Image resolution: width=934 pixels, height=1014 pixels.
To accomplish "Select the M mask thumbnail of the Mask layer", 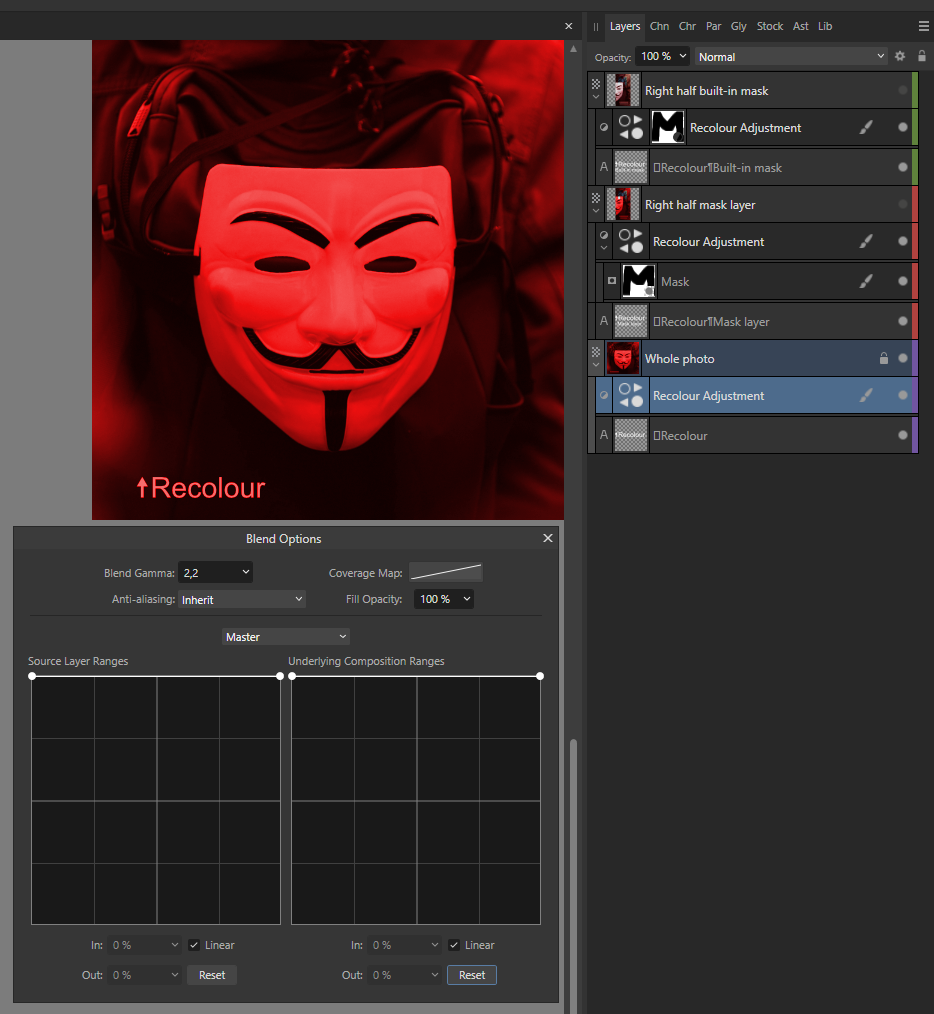I will (638, 281).
